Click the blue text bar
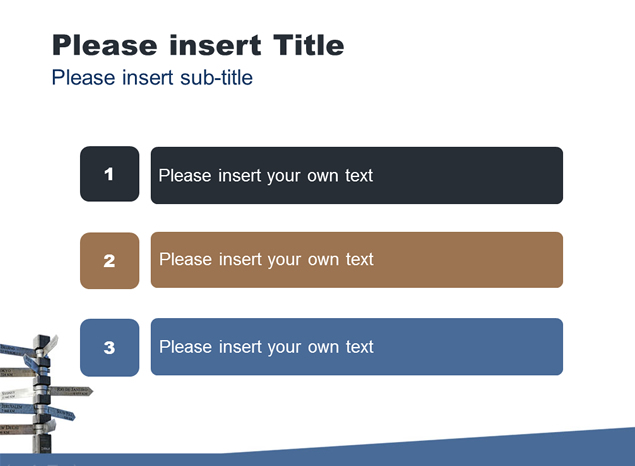 coord(357,347)
